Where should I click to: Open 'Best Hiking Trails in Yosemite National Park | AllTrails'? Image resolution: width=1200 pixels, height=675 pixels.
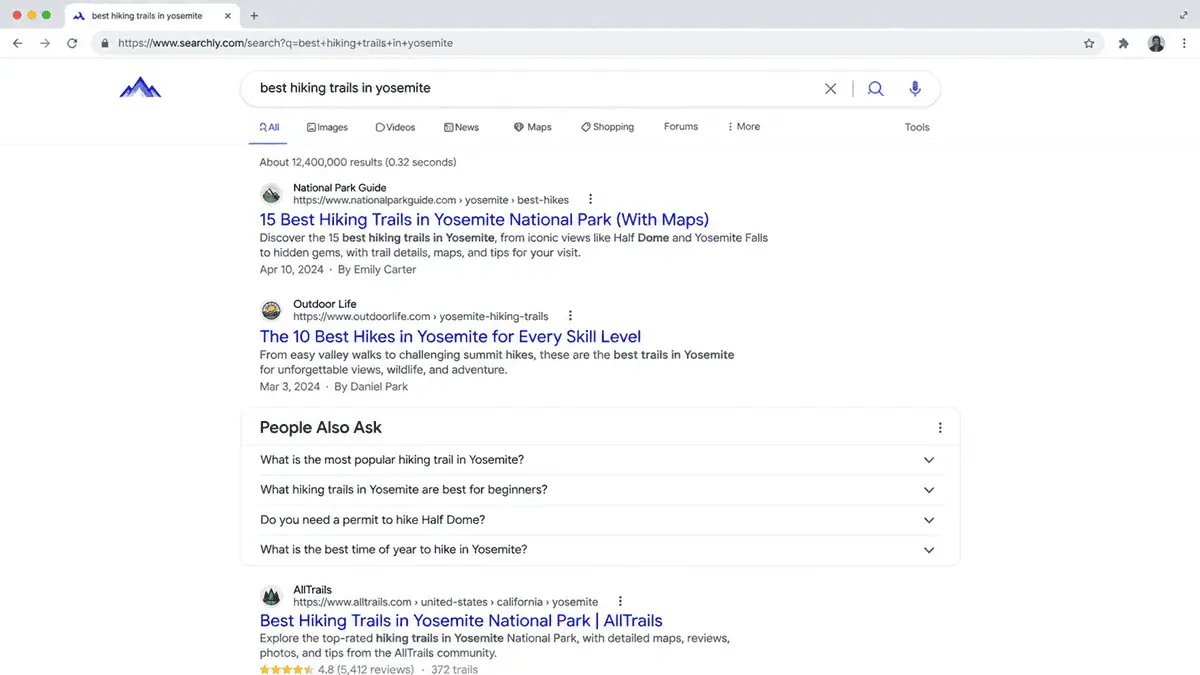[x=461, y=621]
